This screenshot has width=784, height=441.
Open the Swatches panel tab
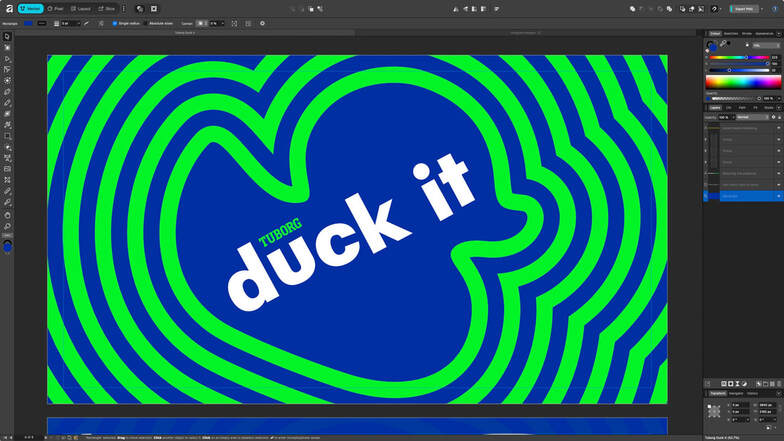click(731, 33)
